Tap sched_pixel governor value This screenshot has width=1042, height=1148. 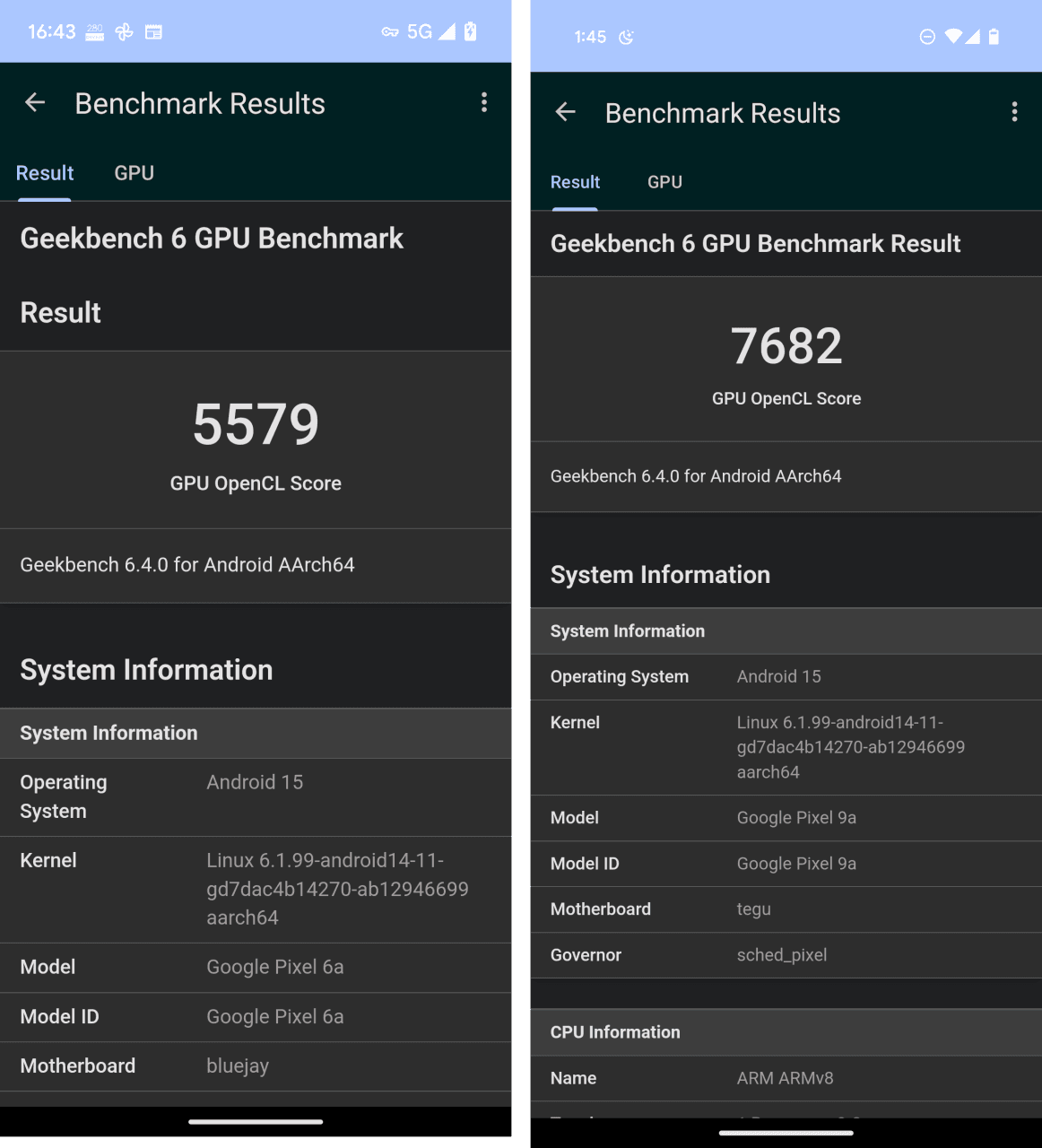point(782,955)
